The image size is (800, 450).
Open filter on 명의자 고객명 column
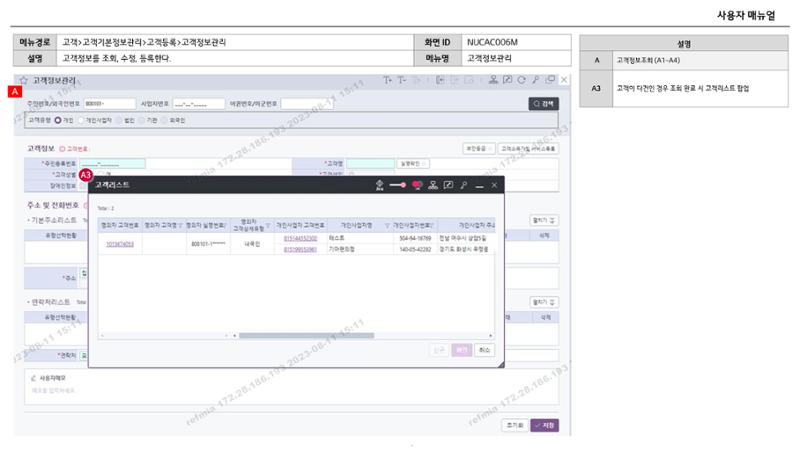point(181,225)
